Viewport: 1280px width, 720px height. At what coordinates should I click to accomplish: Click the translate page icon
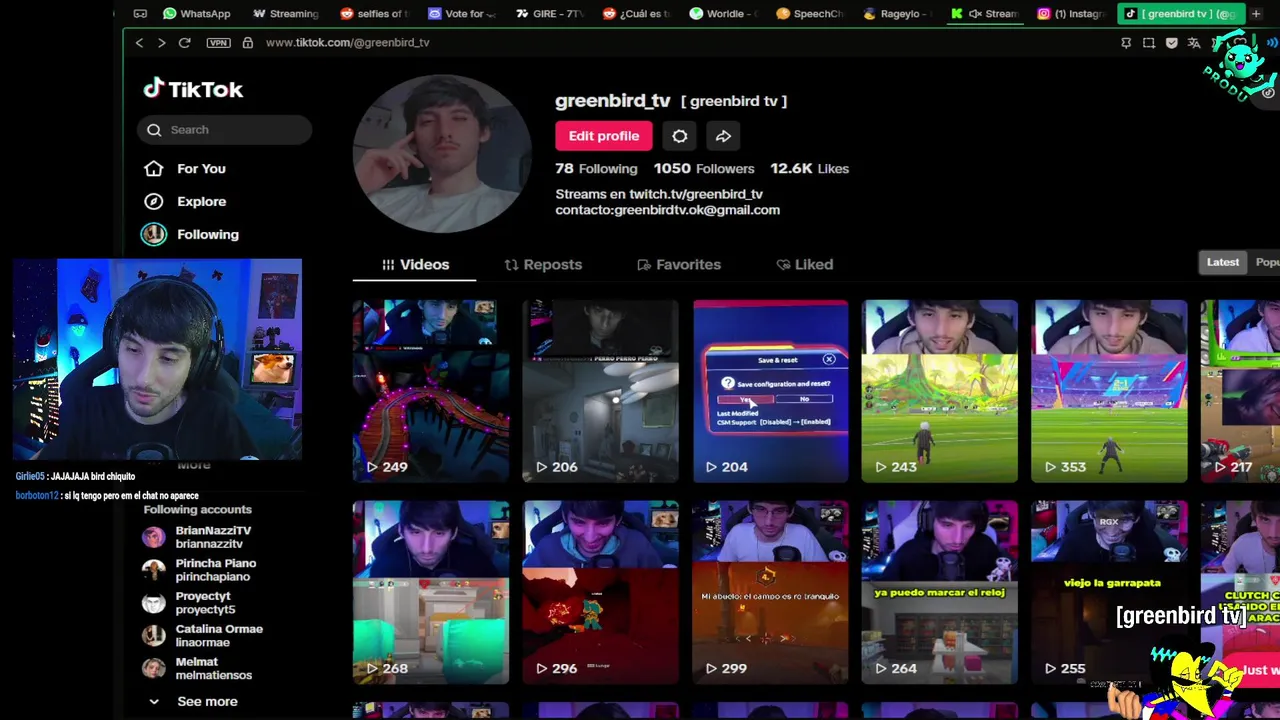point(1194,43)
